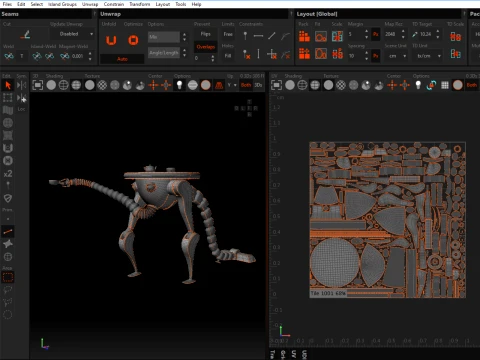Open the TD Unit tx/cm dropdown
This screenshot has width=480, height=360.
point(428,56)
